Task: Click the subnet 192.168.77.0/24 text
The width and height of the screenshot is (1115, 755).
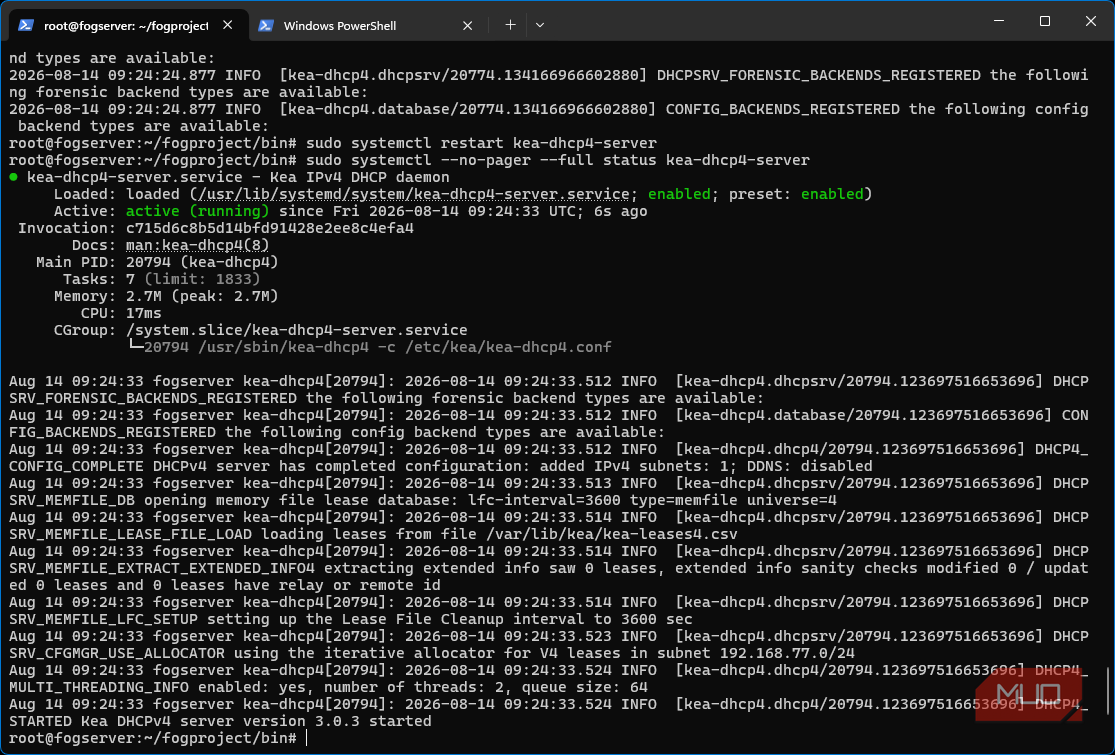Action: point(787,653)
